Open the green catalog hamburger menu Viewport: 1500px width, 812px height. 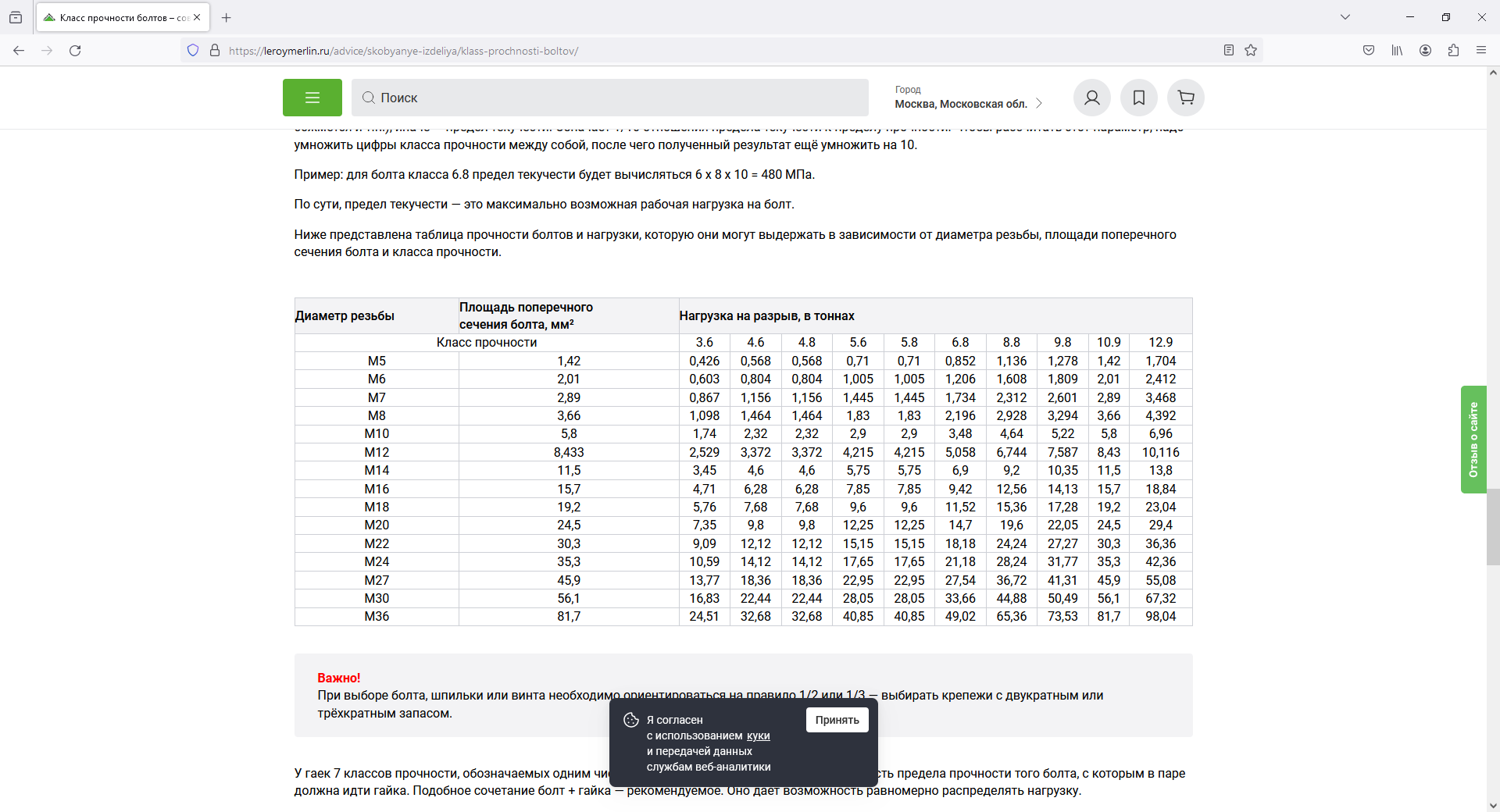[x=312, y=98]
